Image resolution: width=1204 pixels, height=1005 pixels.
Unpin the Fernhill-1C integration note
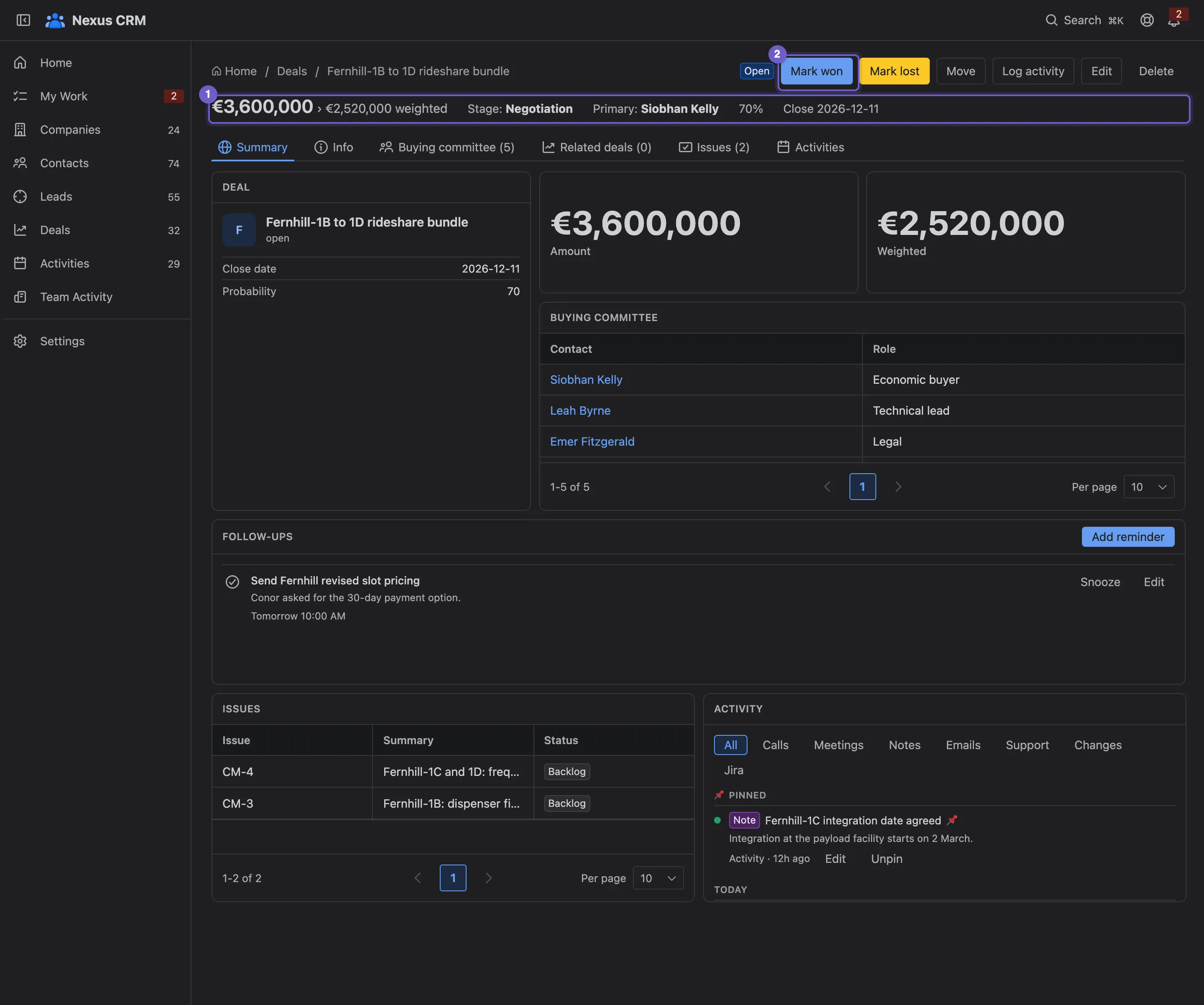coord(886,858)
